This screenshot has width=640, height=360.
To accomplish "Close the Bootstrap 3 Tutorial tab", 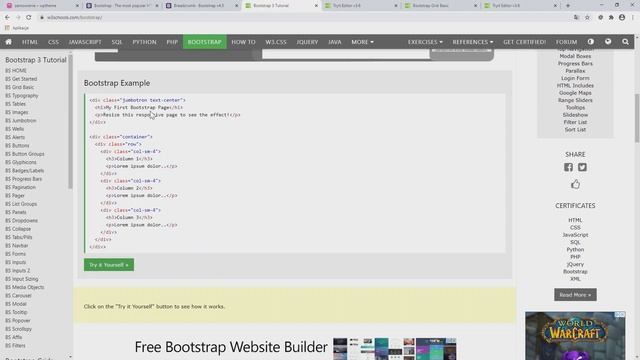I will click(316, 6).
